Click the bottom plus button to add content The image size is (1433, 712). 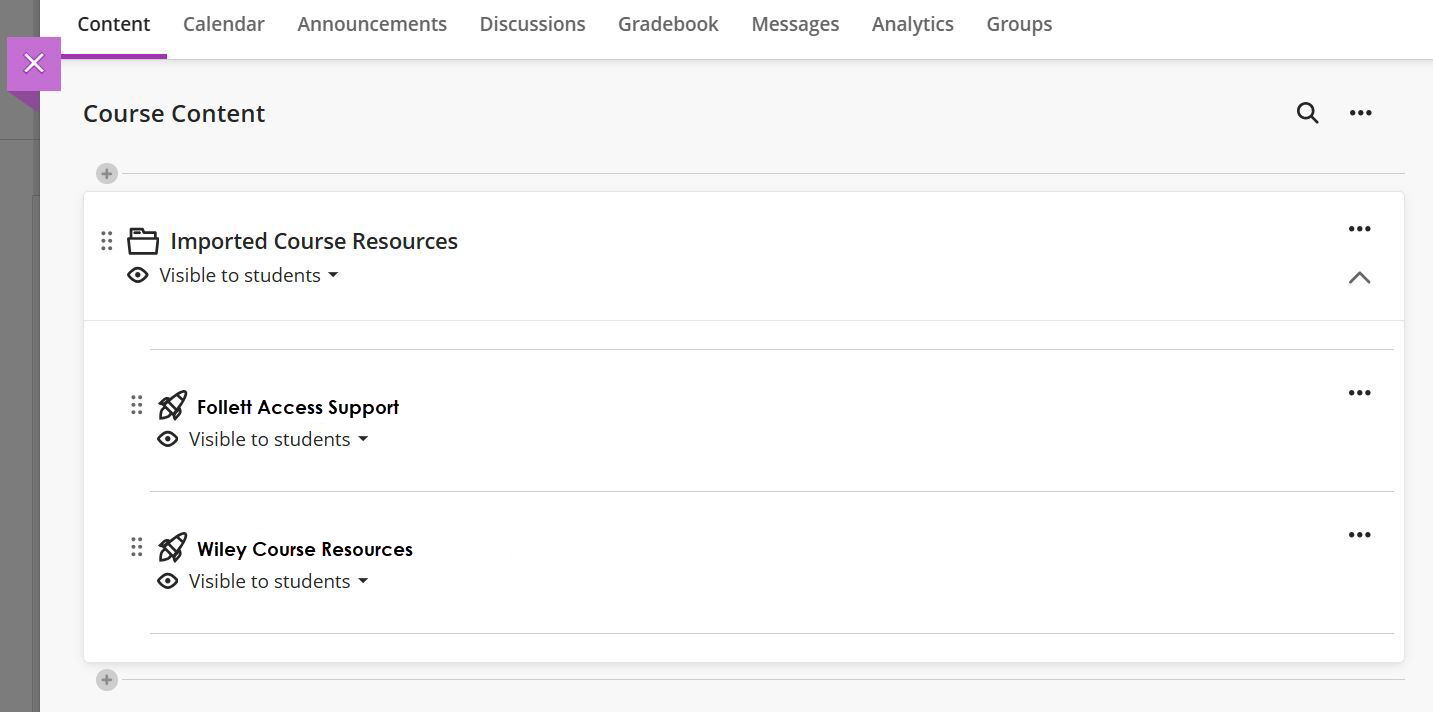[x=107, y=680]
